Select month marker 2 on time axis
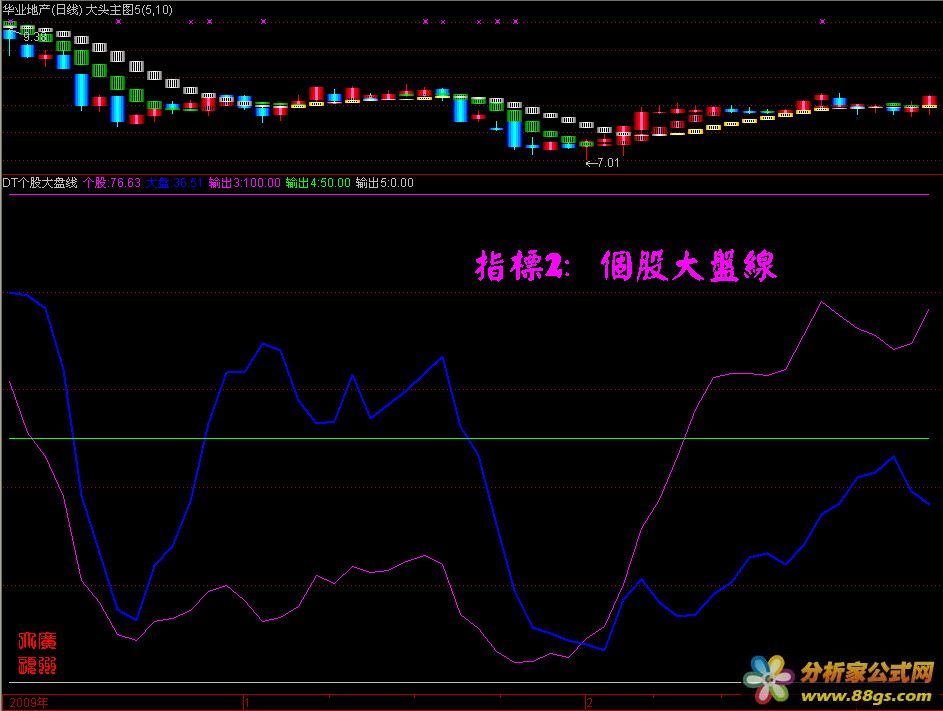Screen dimensions: 943x711 (589, 702)
